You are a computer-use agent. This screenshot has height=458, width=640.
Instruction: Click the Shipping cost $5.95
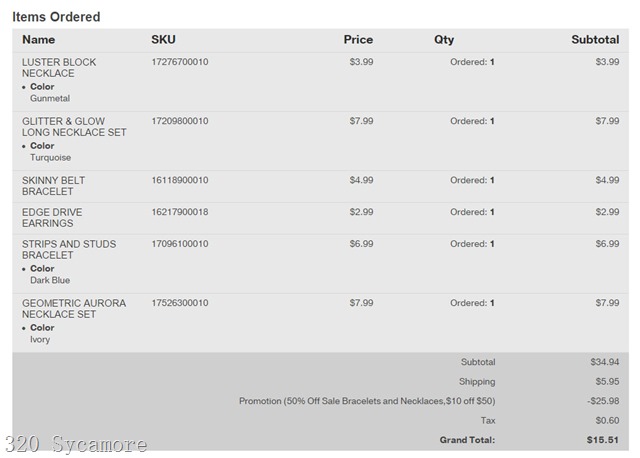tap(606, 382)
